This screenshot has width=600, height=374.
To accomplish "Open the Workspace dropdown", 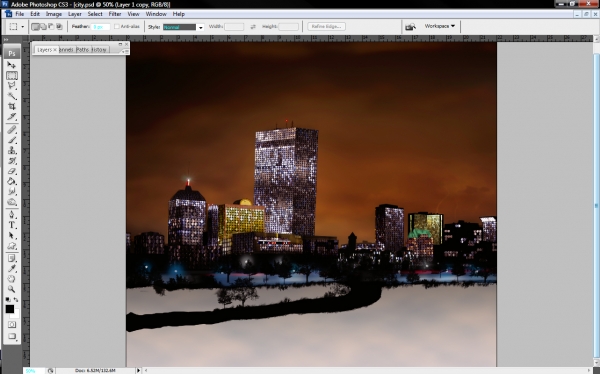I will coord(440,26).
